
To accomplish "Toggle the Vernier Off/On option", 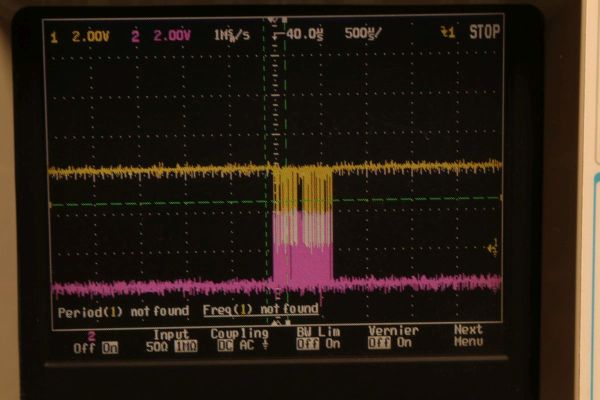I will pyautogui.click(x=388, y=342).
